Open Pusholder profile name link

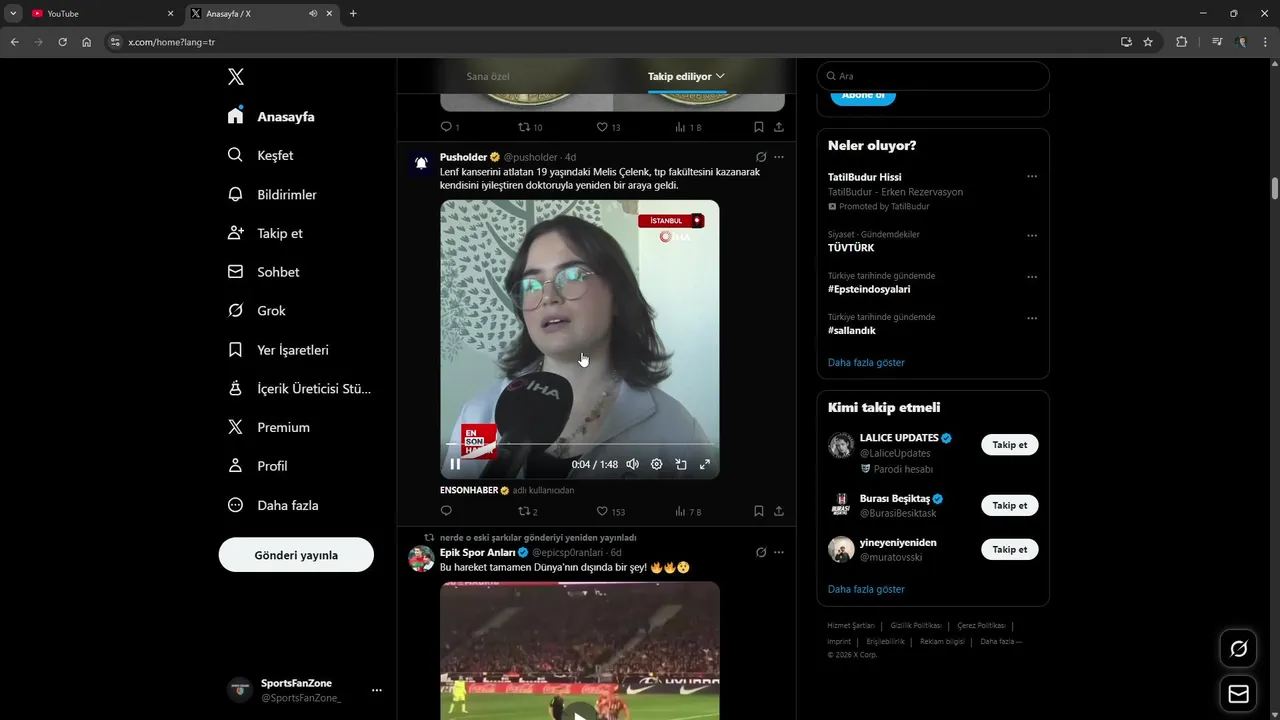point(464,157)
